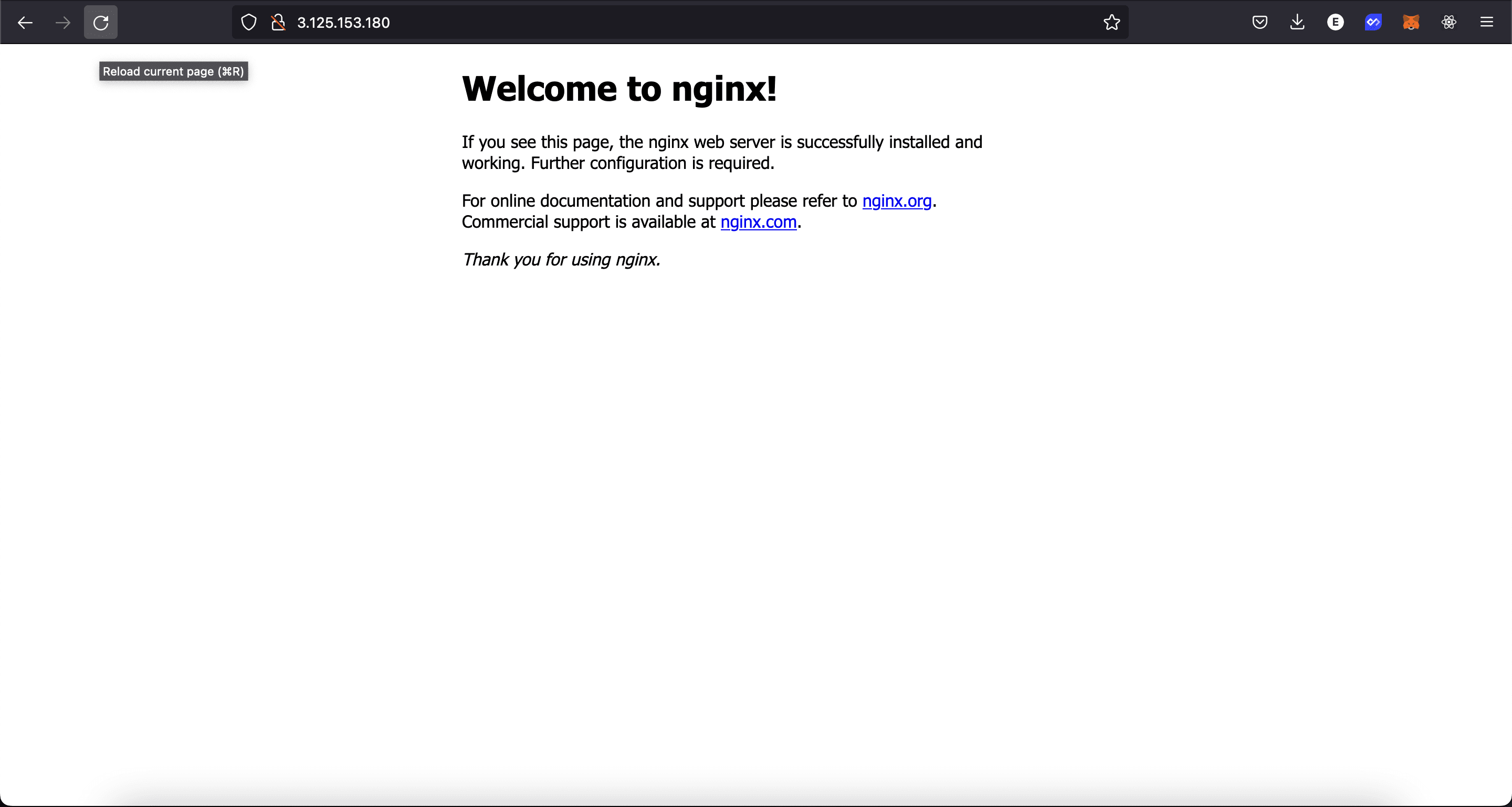This screenshot has width=1512, height=807.
Task: Click the forward navigation arrow
Action: pyautogui.click(x=63, y=22)
